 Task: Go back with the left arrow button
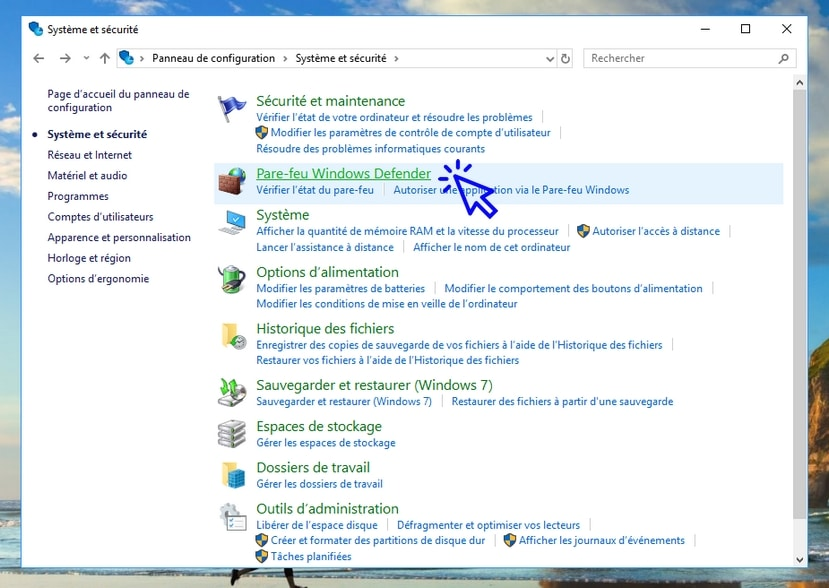click(x=39, y=58)
